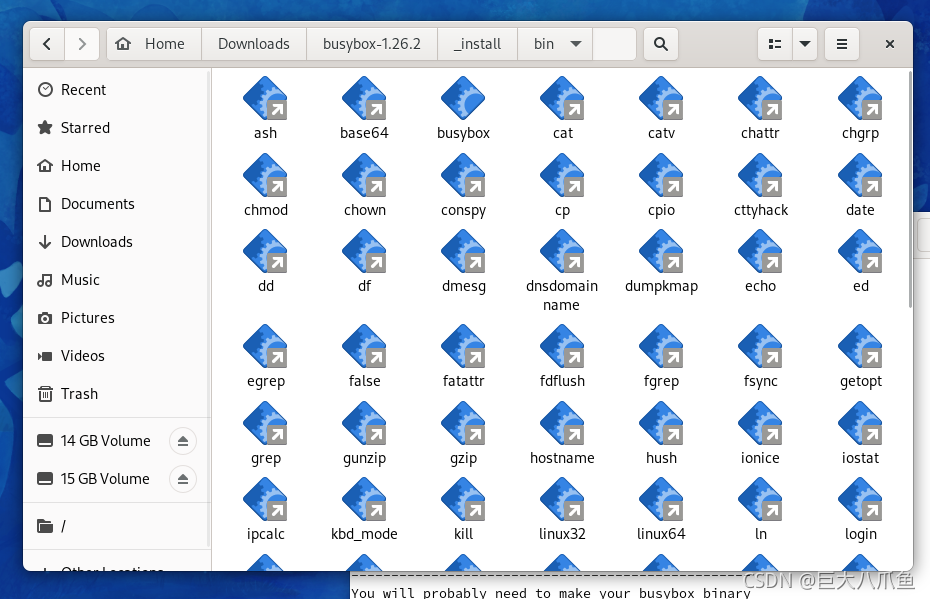Open Music in the sidebar

click(x=117, y=279)
